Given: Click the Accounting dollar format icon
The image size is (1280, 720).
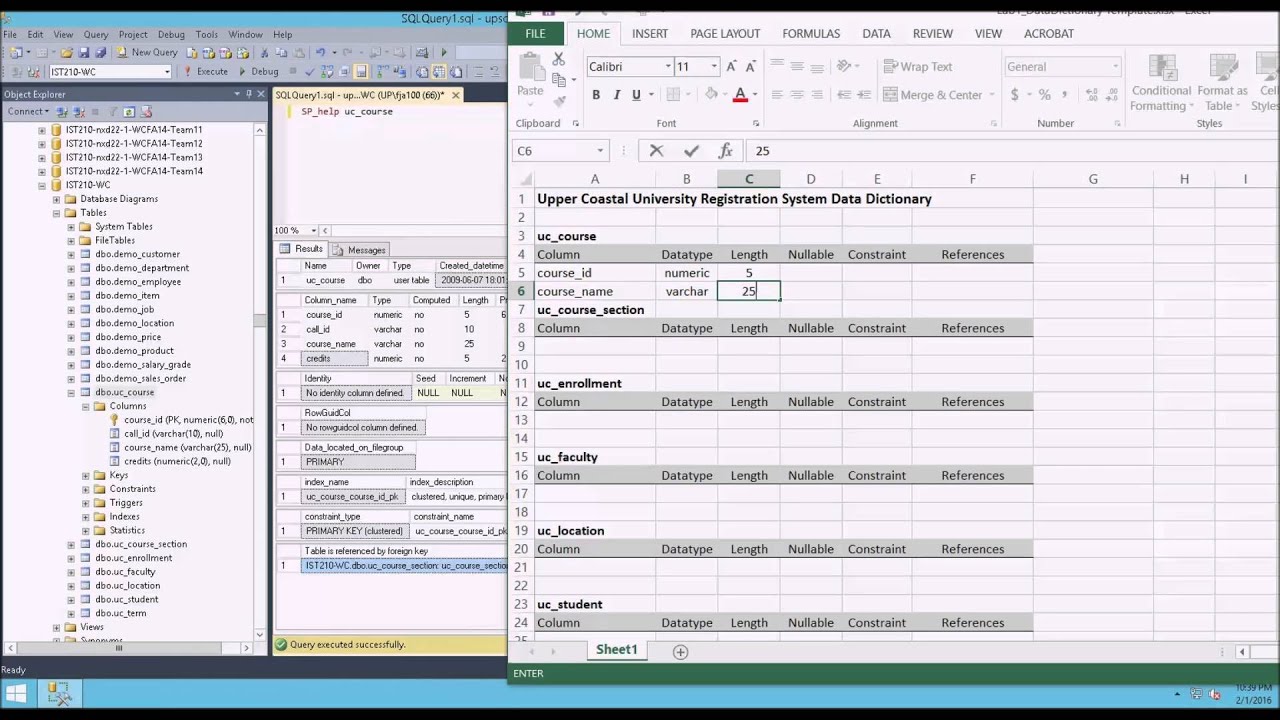Looking at the screenshot, I should (x=1015, y=95).
